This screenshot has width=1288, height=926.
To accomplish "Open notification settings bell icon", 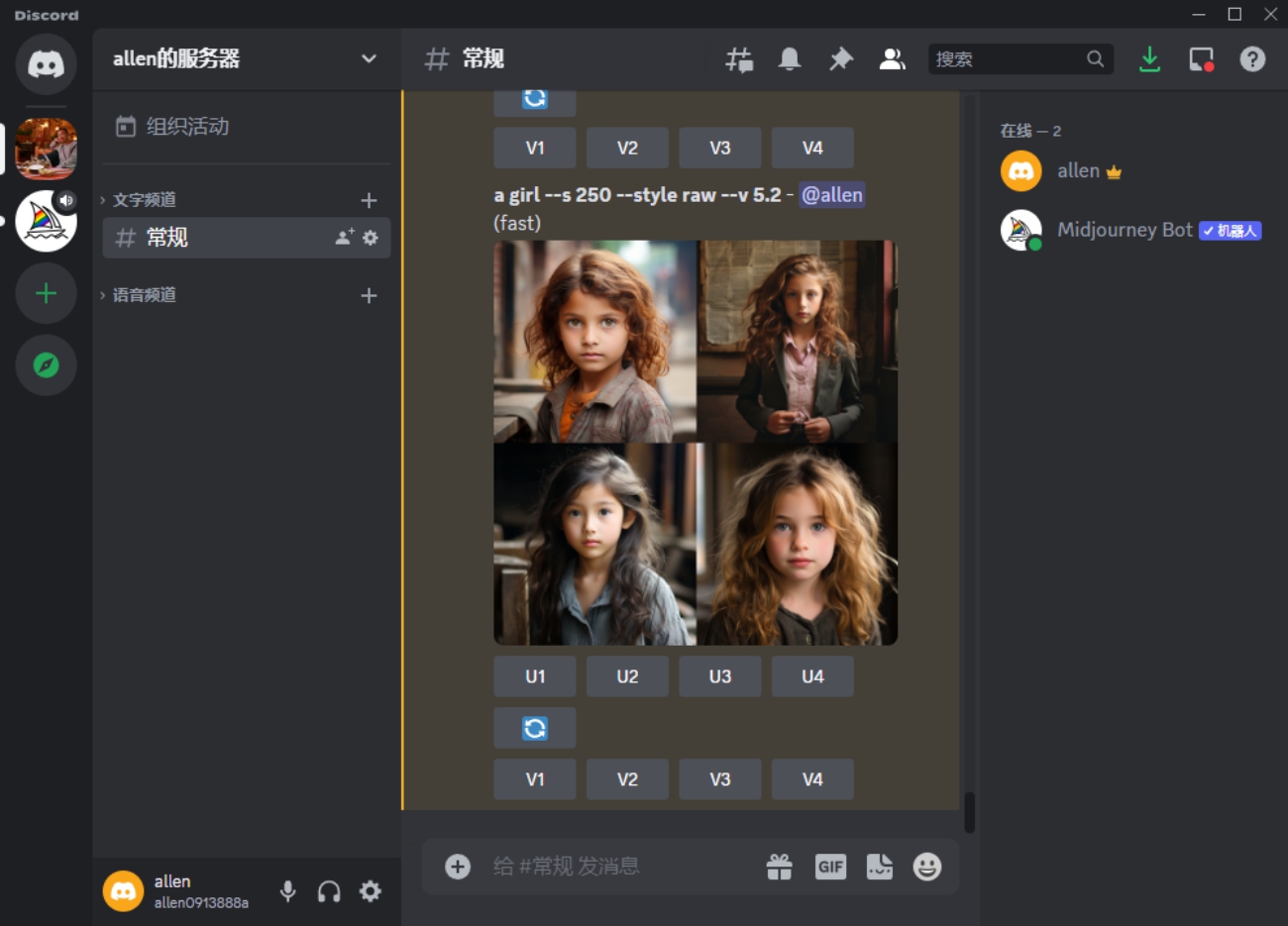I will (x=790, y=59).
